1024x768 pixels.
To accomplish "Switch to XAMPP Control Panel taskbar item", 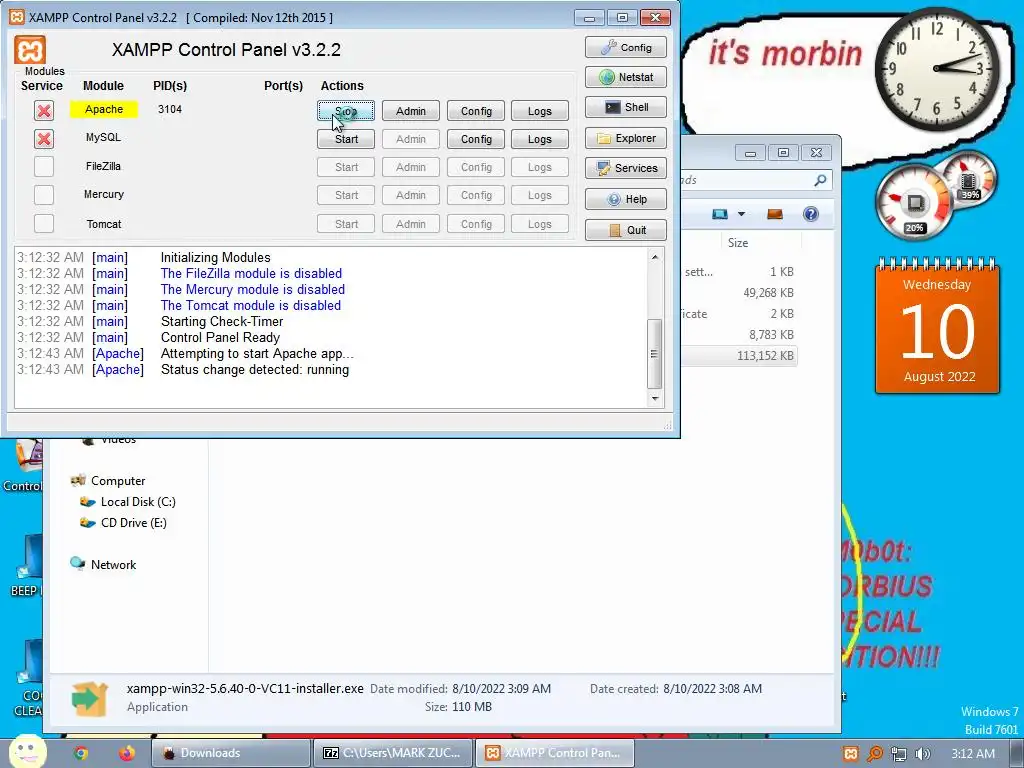I will pos(554,753).
